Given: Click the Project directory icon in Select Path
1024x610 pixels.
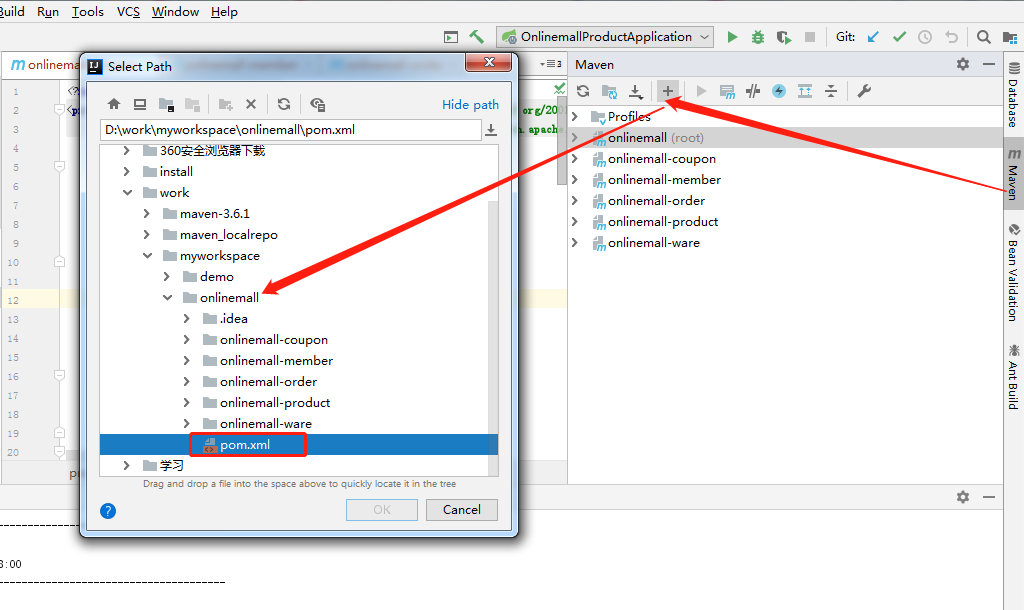Looking at the screenshot, I should 167,104.
